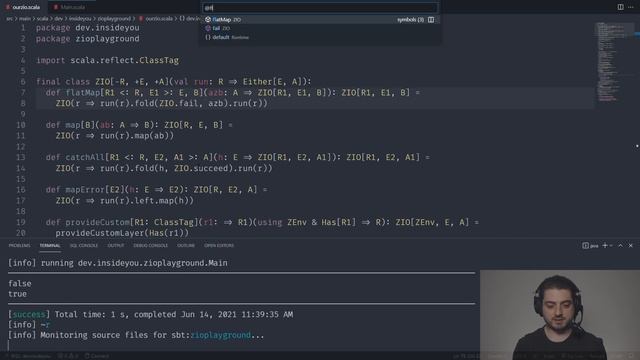Open the Debug Console panel tab

coord(150,245)
